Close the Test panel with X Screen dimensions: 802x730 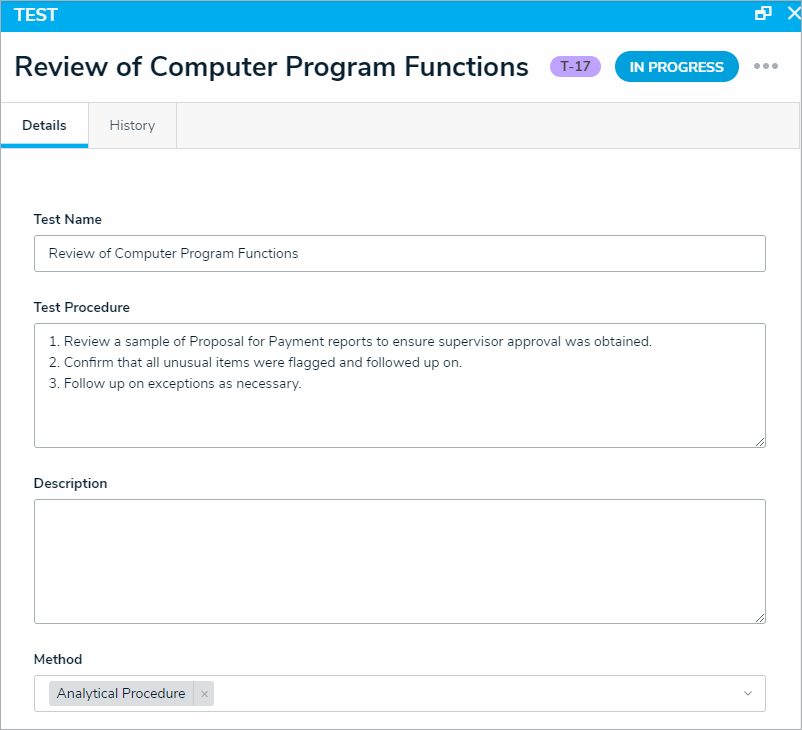tap(793, 14)
